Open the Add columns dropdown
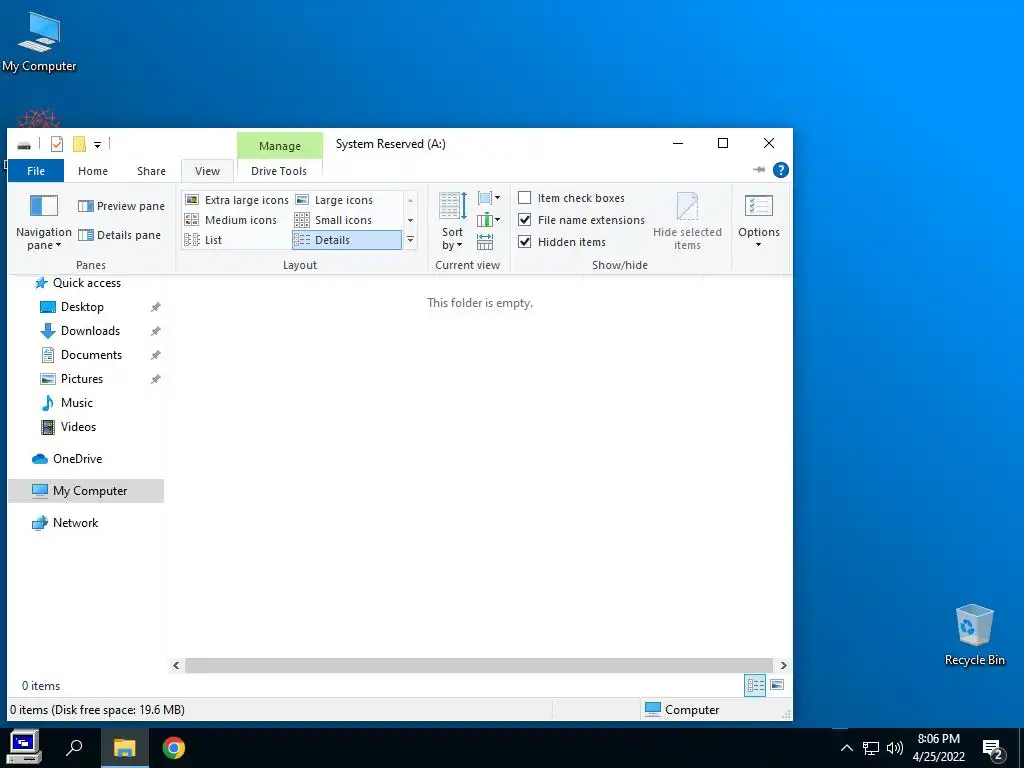 click(488, 219)
